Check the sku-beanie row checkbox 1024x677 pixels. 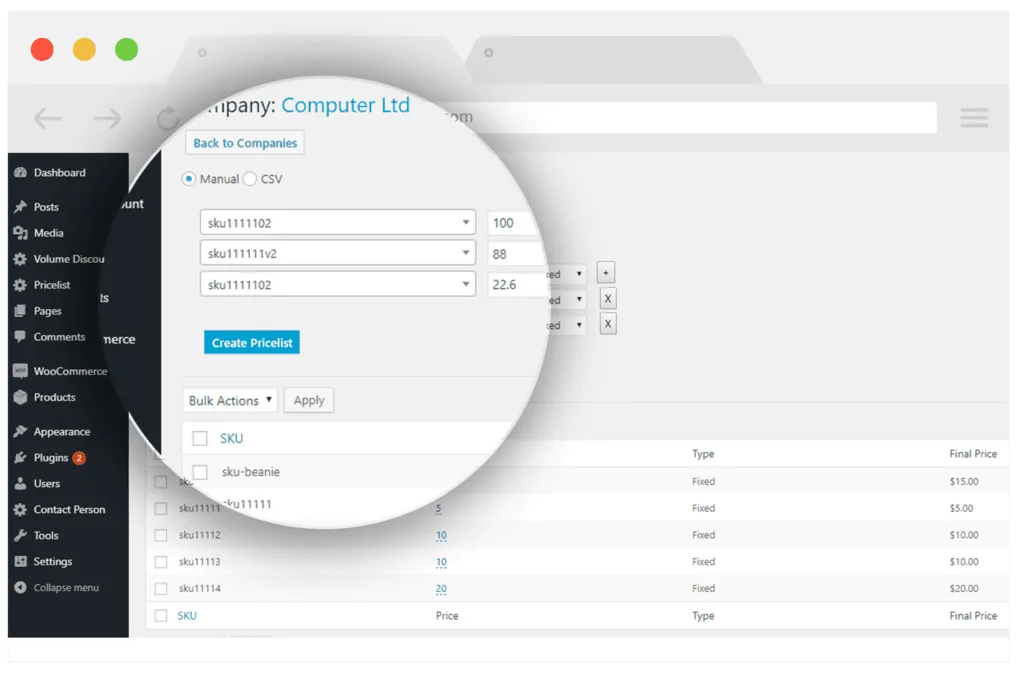200,471
